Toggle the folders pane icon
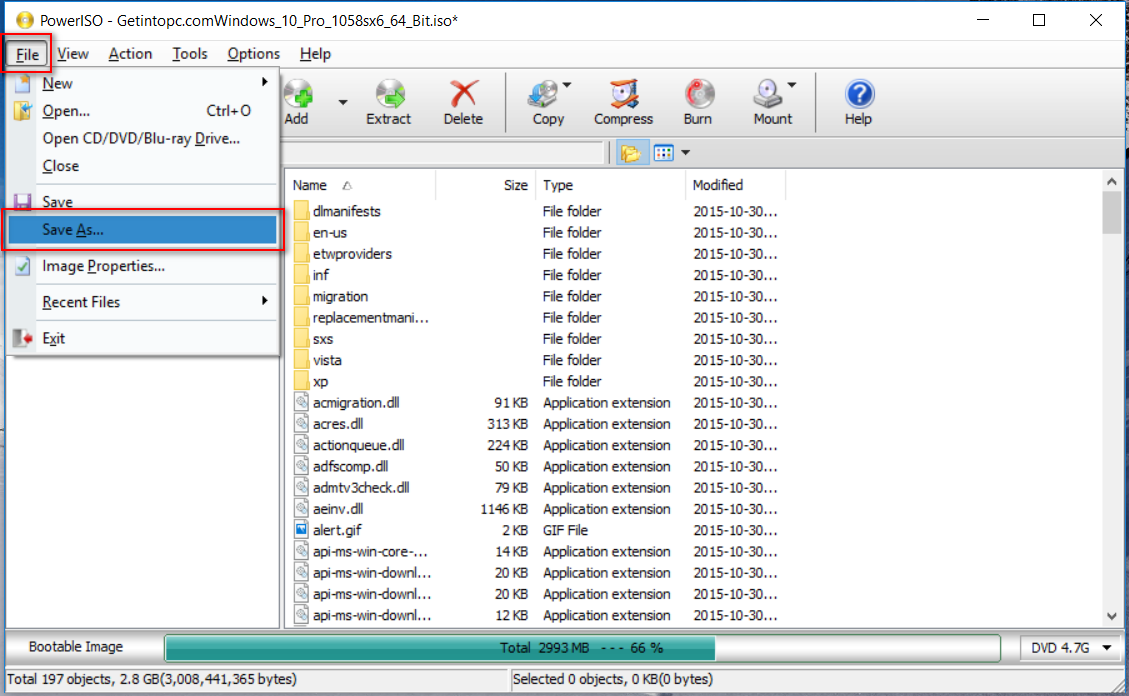 [631, 153]
